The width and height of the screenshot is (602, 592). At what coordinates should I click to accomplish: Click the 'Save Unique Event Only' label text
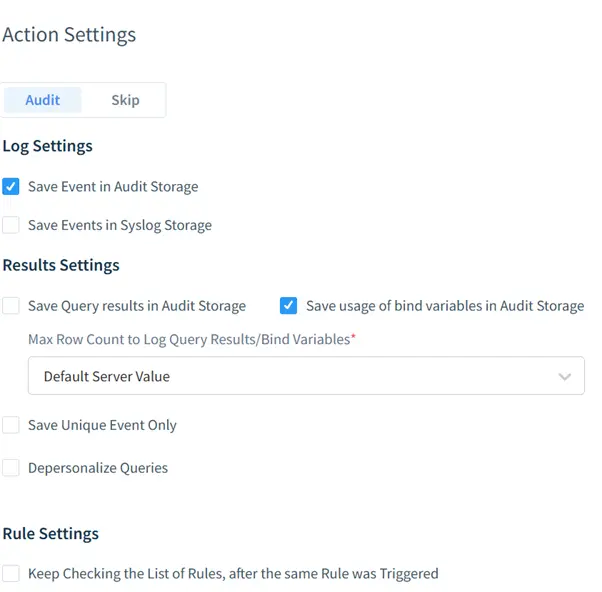point(102,425)
